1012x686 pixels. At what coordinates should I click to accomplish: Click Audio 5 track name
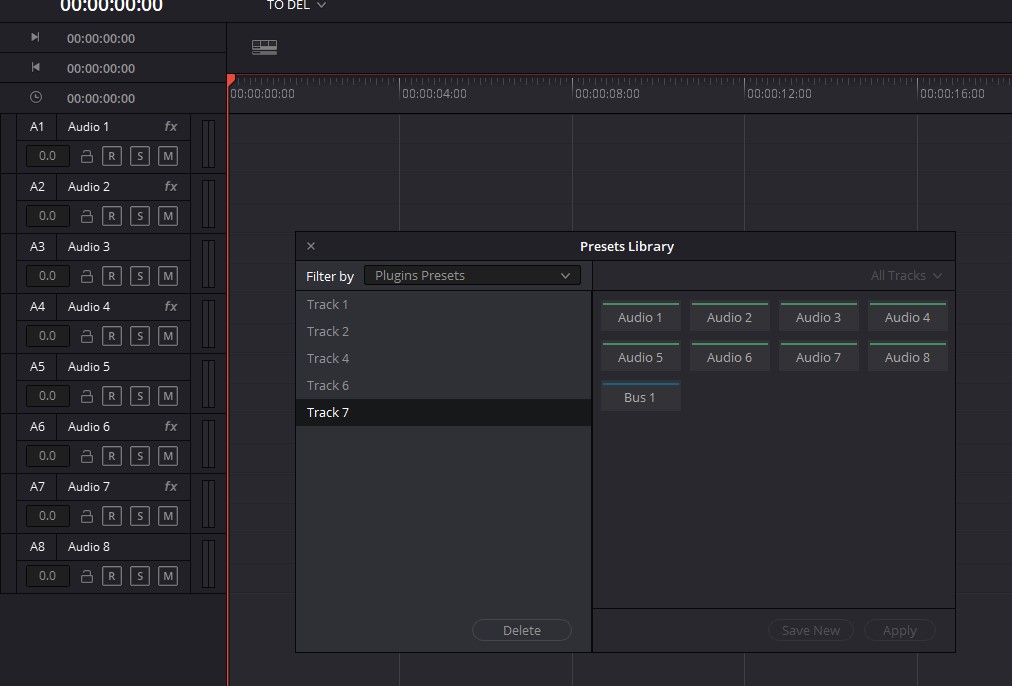tap(89, 367)
